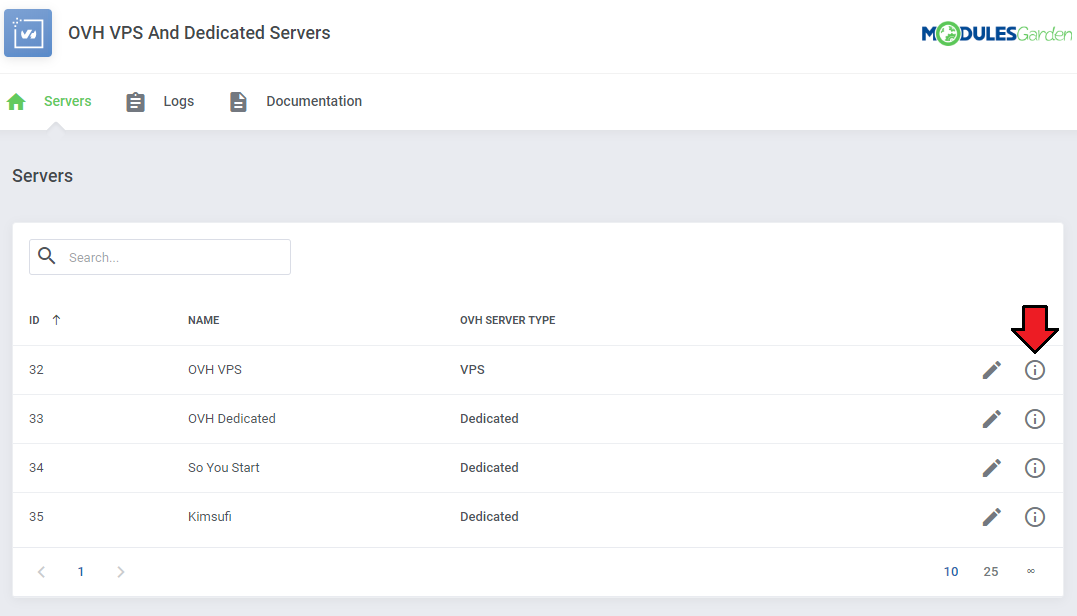Click the green home icon
This screenshot has height=616, width=1077.
(x=16, y=102)
